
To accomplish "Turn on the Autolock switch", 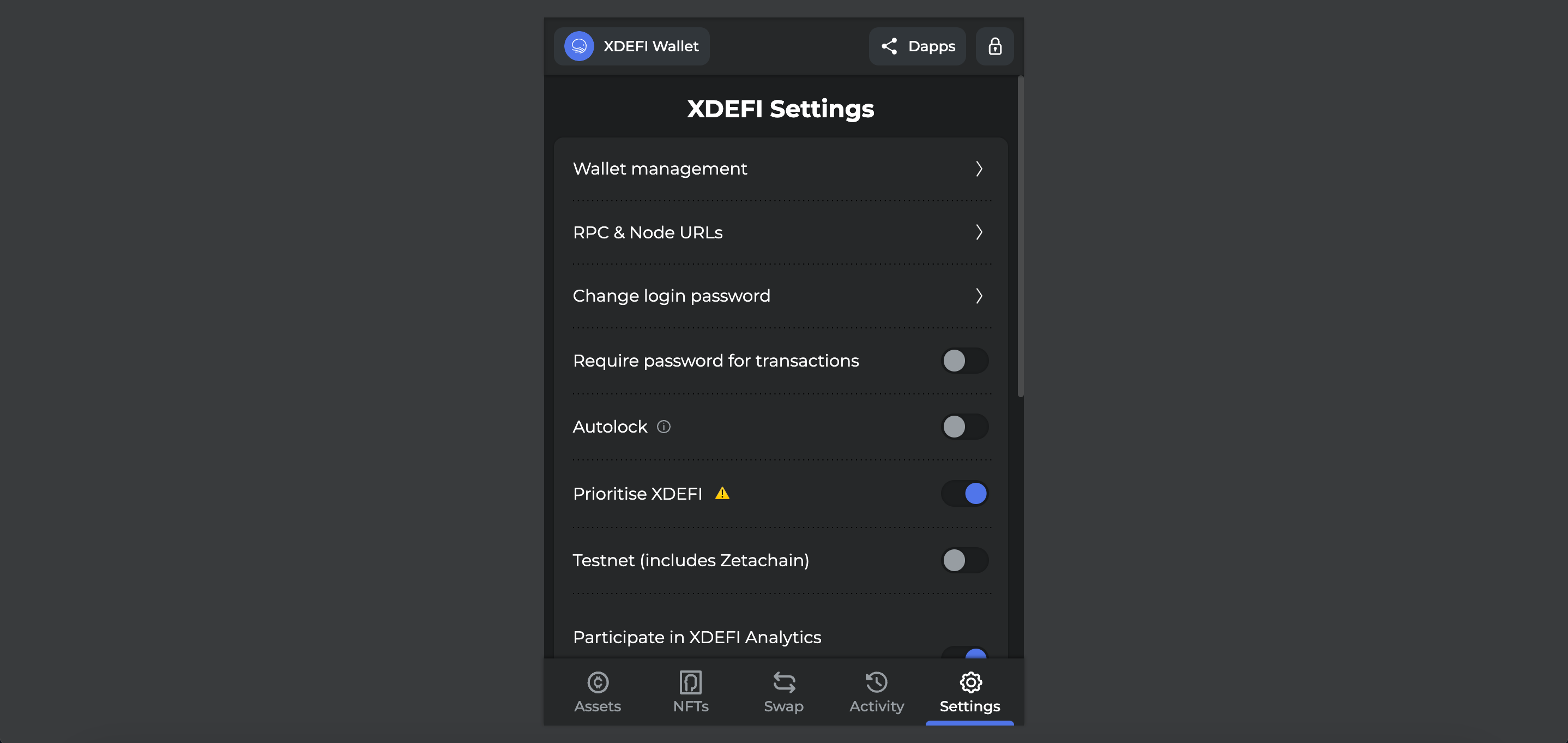I will pos(964,427).
